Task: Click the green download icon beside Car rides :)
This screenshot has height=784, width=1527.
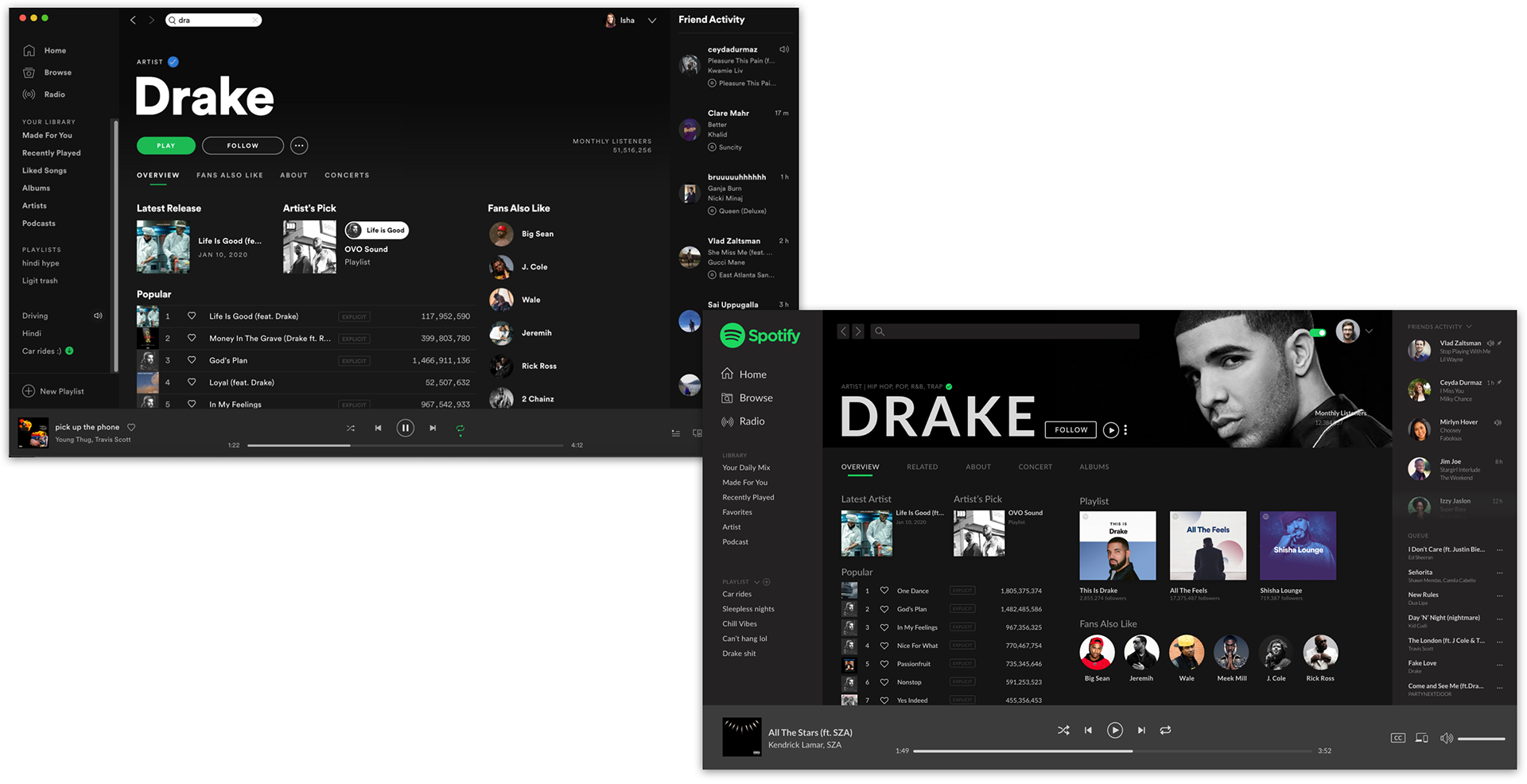Action: tap(69, 351)
